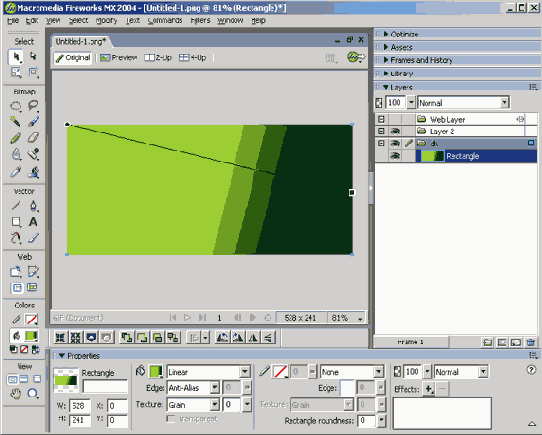Select the Eyedropper tool
The width and height of the screenshot is (542, 435).
[15, 172]
